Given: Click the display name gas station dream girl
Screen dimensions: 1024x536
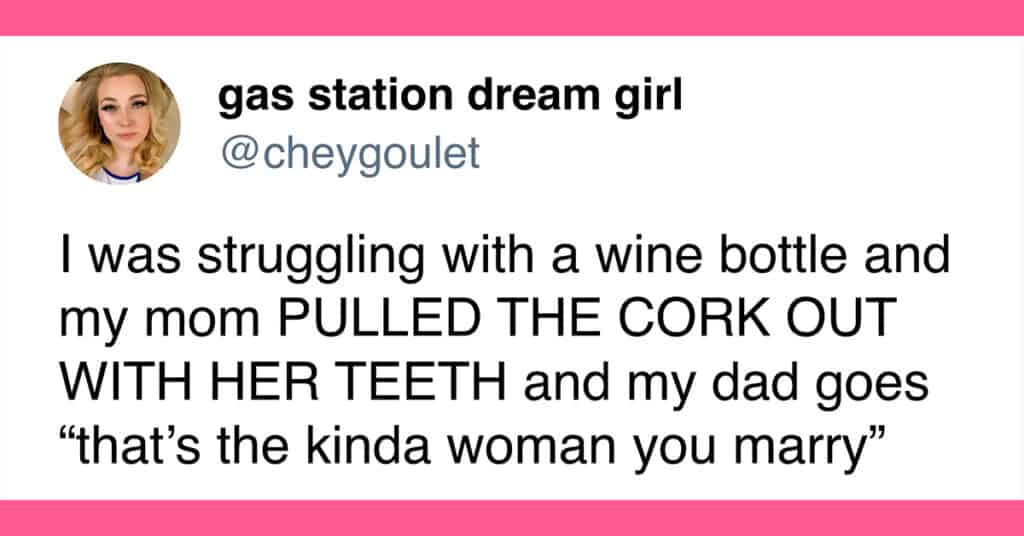Looking at the screenshot, I should 450,98.
